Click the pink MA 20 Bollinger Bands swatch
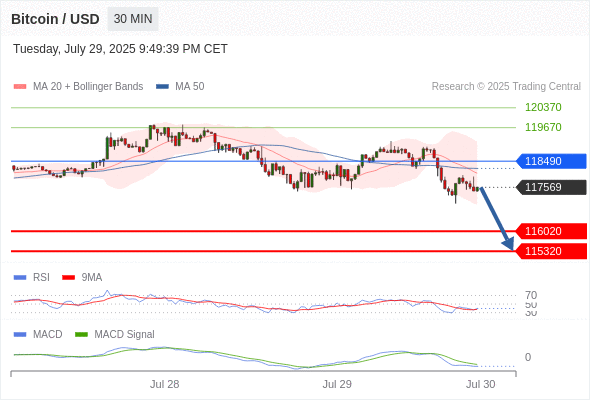The height and width of the screenshot is (400, 590). point(20,87)
